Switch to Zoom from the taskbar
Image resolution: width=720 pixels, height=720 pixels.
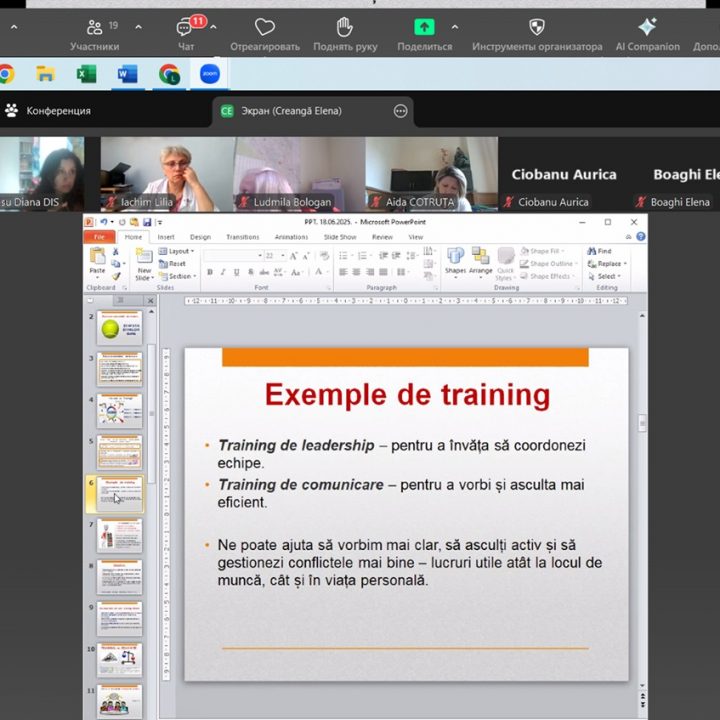(x=210, y=74)
